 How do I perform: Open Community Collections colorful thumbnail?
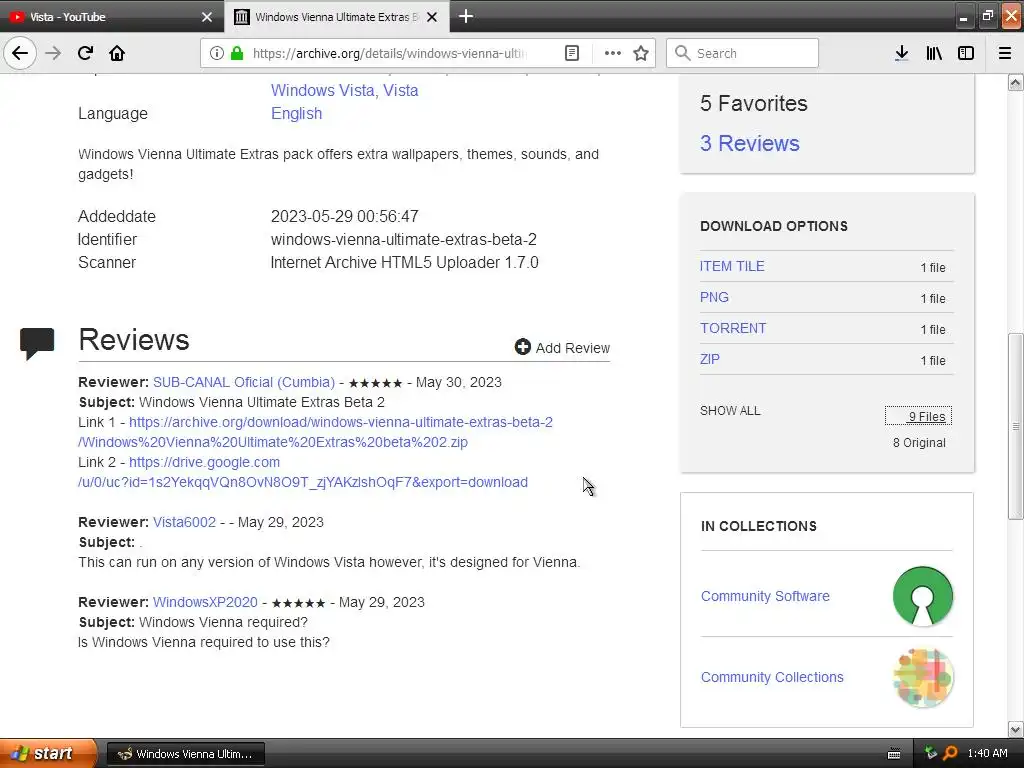click(x=922, y=677)
